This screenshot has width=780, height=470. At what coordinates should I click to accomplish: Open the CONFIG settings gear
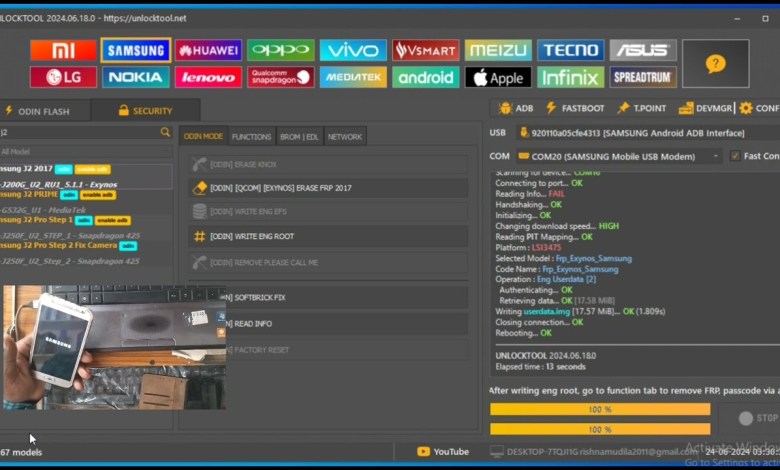(x=760, y=108)
